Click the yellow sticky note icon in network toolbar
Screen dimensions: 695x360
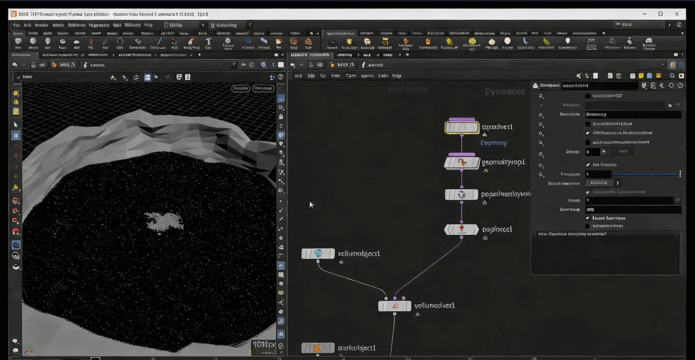click(x=641, y=76)
